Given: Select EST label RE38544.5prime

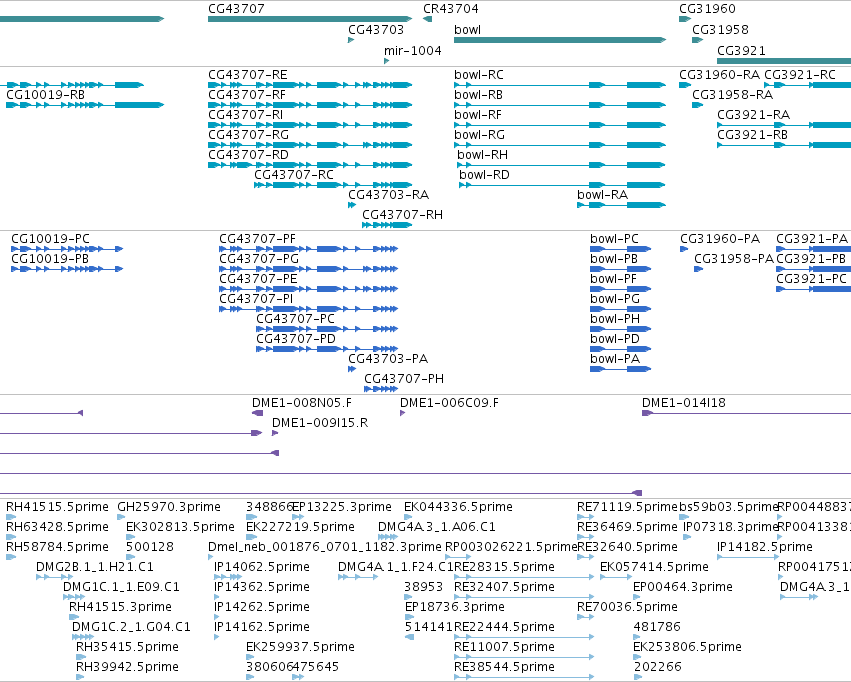Looking at the screenshot, I should (x=504, y=667).
